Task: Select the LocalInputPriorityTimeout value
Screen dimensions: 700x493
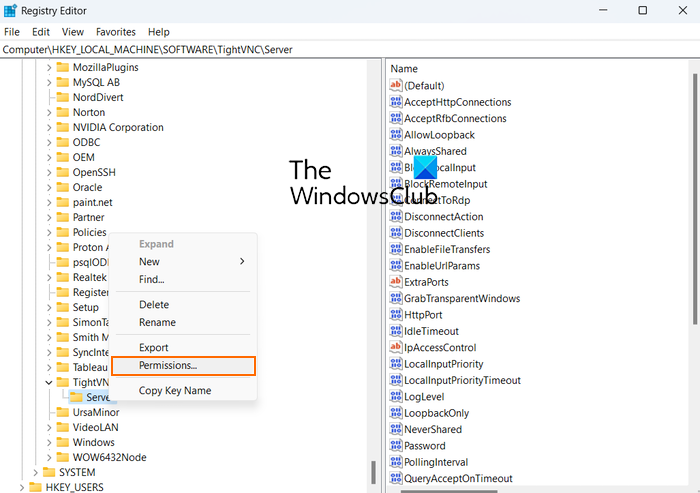Action: (x=462, y=380)
